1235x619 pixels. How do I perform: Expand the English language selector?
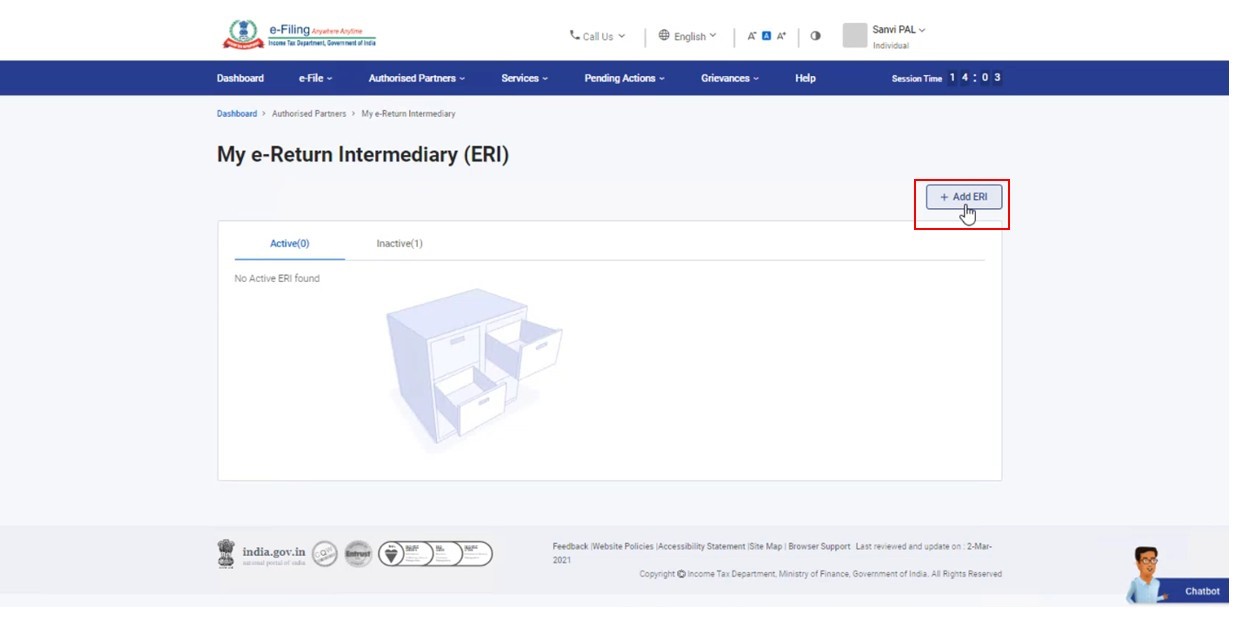pos(687,36)
